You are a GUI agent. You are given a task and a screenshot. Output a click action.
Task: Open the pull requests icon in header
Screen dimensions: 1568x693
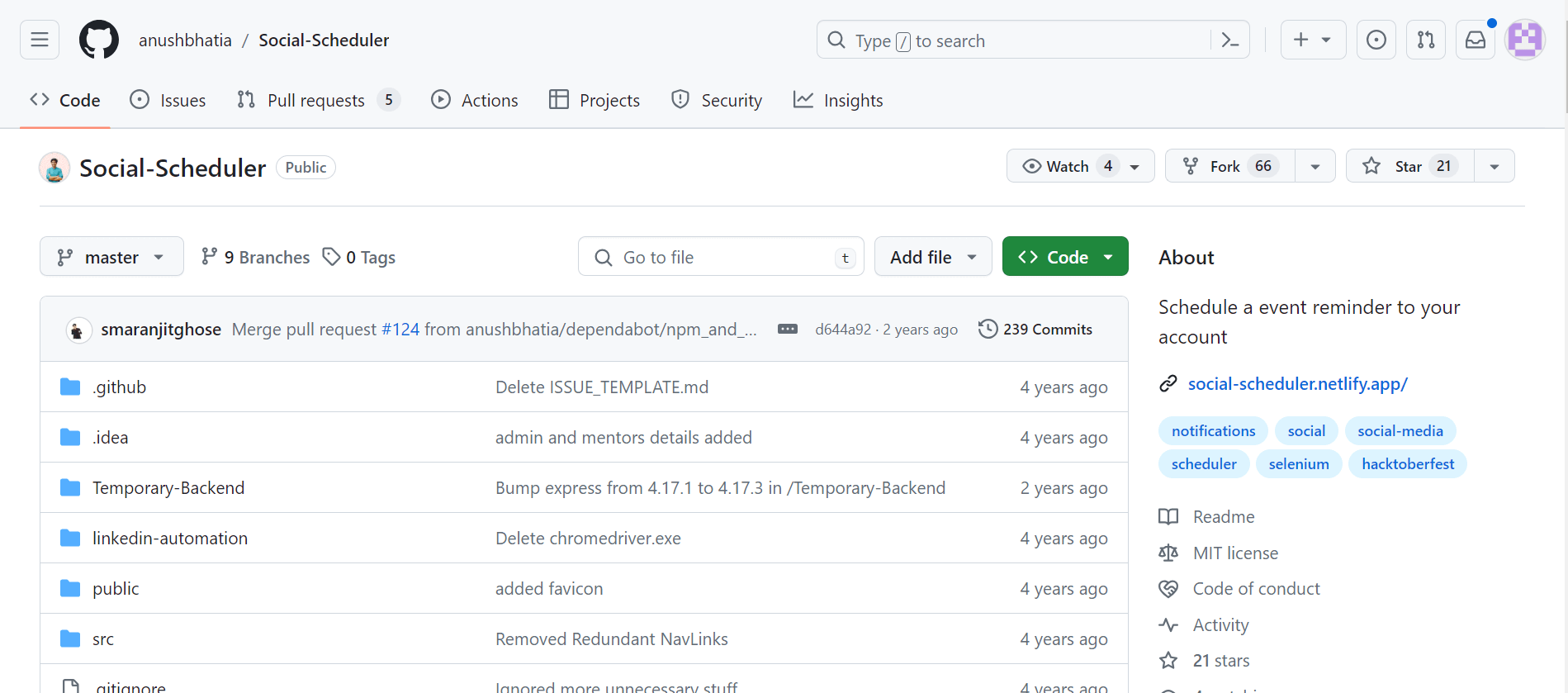coord(1426,40)
